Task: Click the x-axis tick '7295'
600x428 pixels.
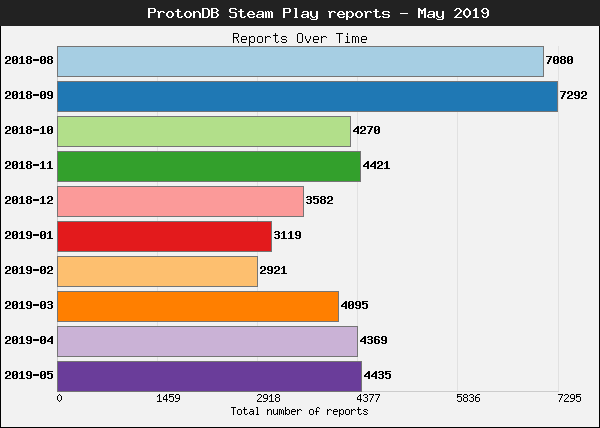Action: coord(569,398)
